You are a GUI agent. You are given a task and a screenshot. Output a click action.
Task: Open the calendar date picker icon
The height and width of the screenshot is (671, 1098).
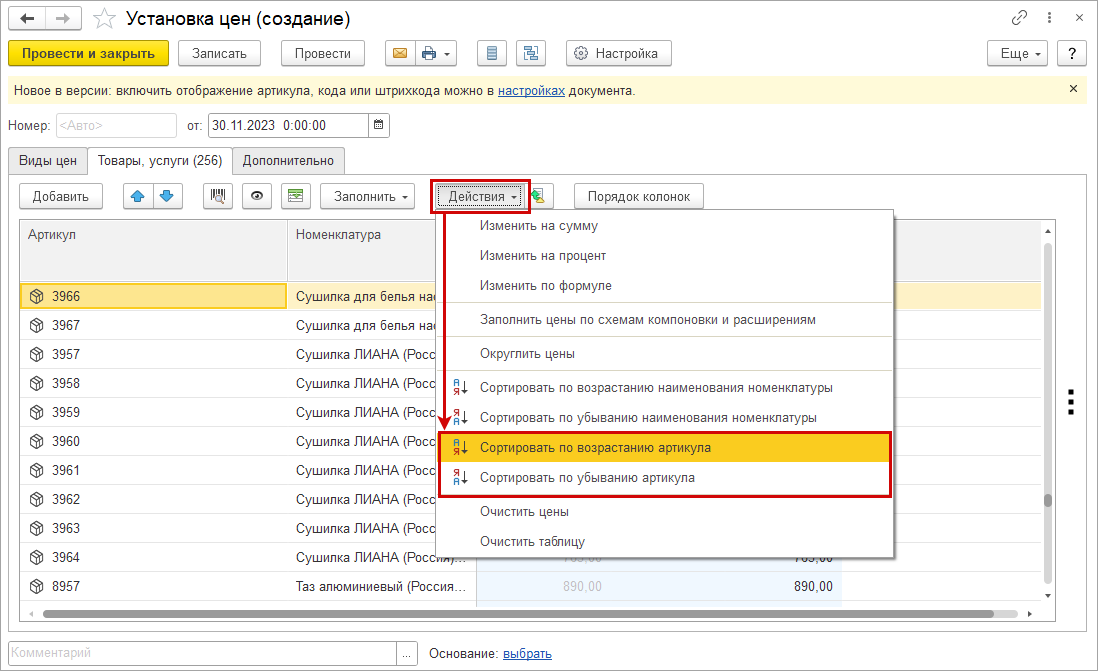click(378, 125)
